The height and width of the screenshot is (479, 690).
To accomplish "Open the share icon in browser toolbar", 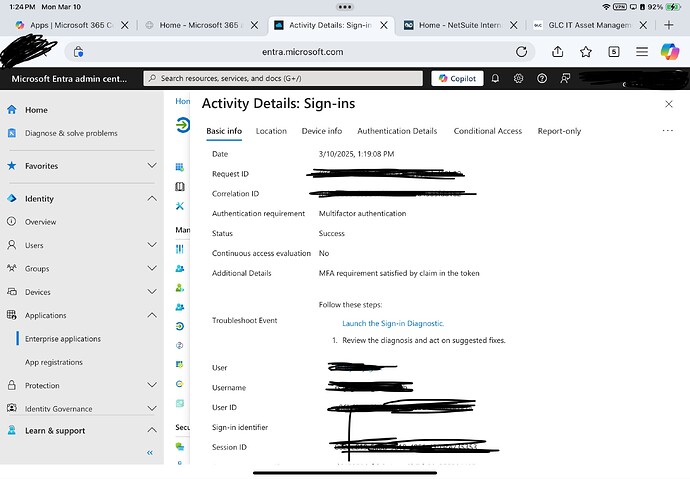I will point(558,51).
